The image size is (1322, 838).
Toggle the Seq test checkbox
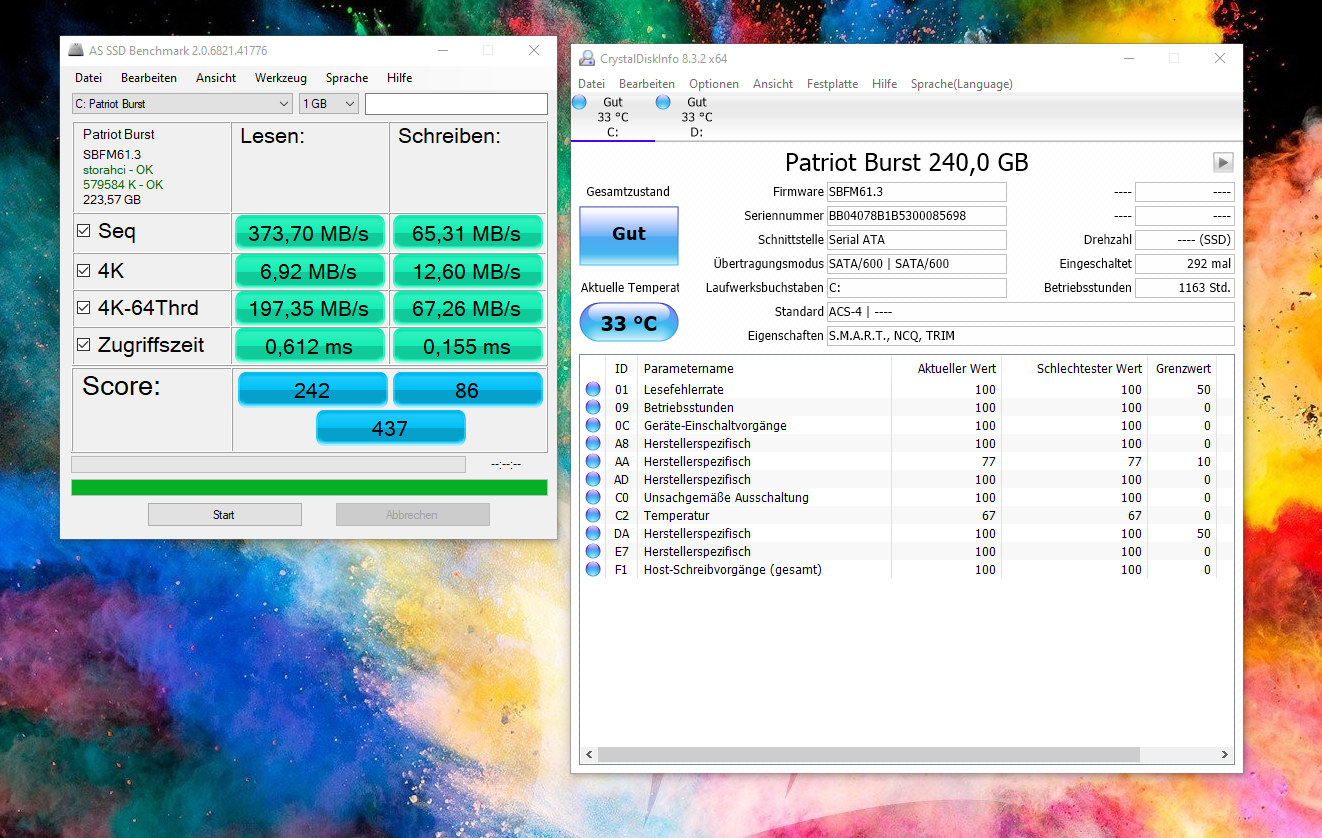(x=84, y=232)
